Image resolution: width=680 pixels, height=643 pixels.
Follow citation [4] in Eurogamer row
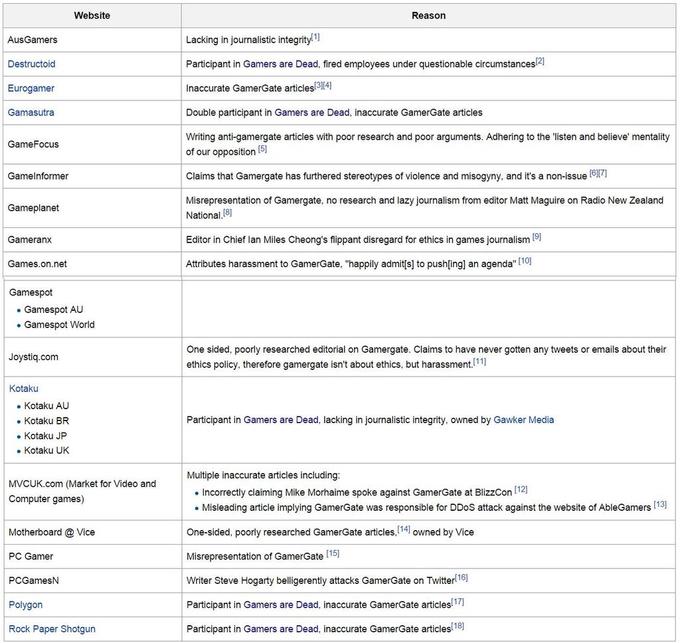tap(327, 85)
